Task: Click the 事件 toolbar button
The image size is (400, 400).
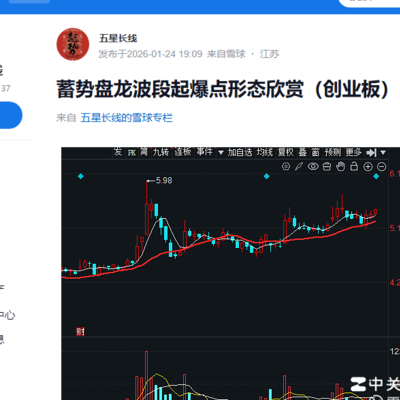Action: coord(204,152)
